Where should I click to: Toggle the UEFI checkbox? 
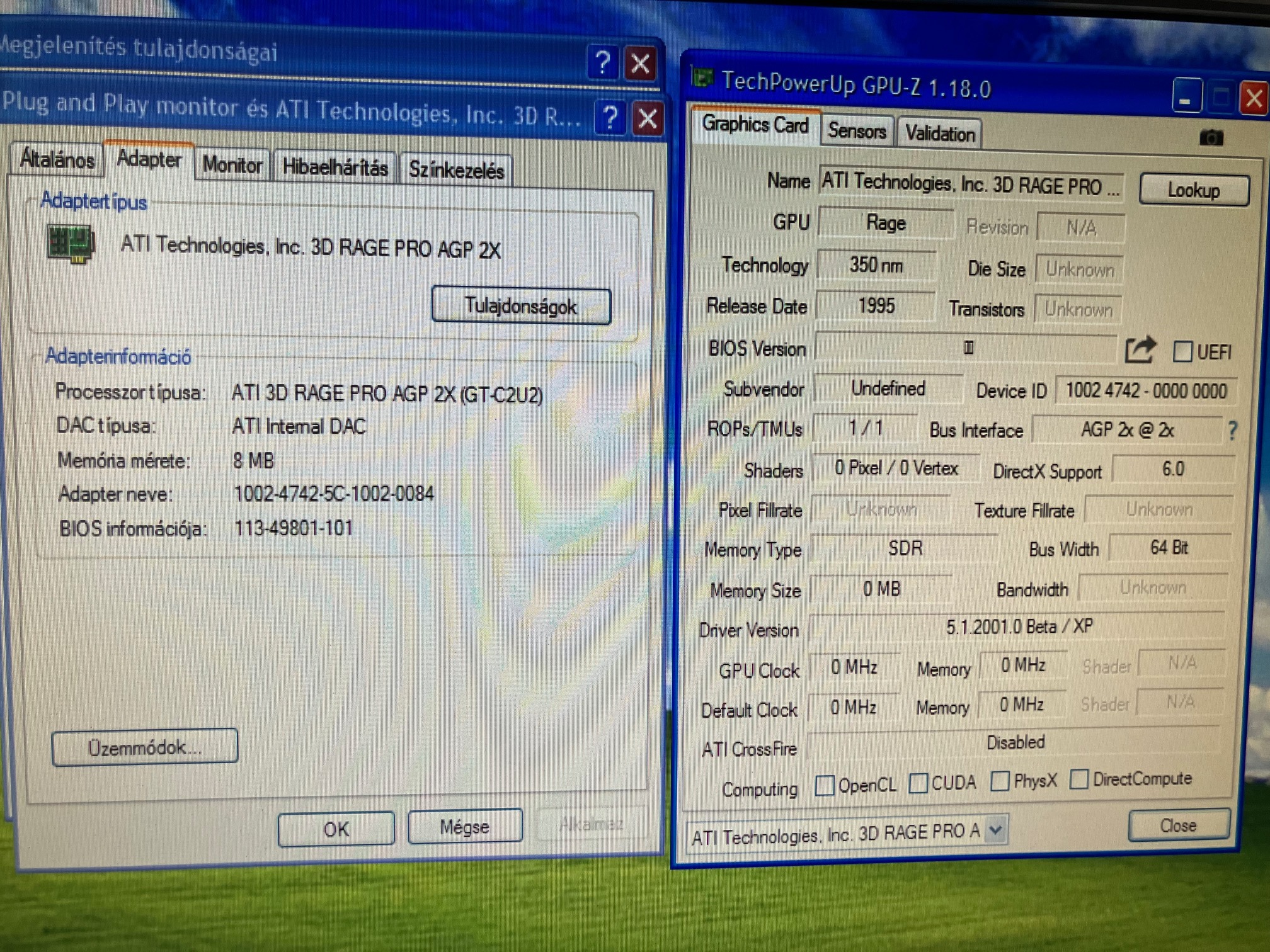(x=1182, y=351)
